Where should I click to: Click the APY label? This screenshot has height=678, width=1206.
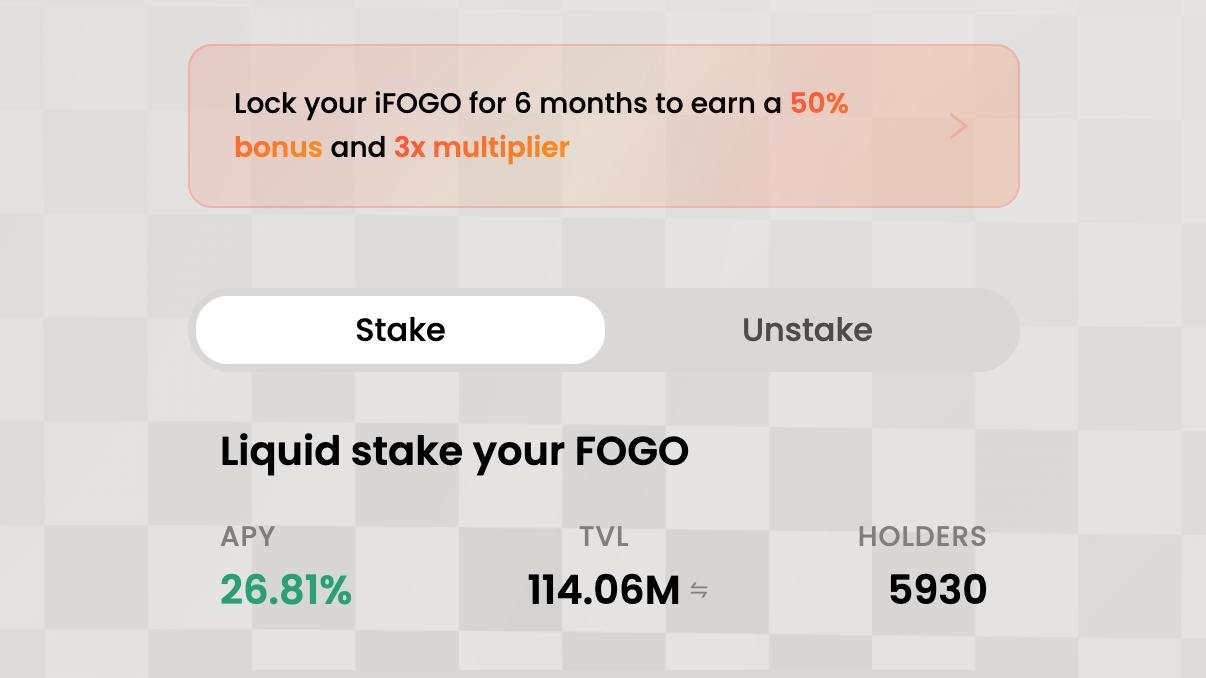(x=247, y=536)
